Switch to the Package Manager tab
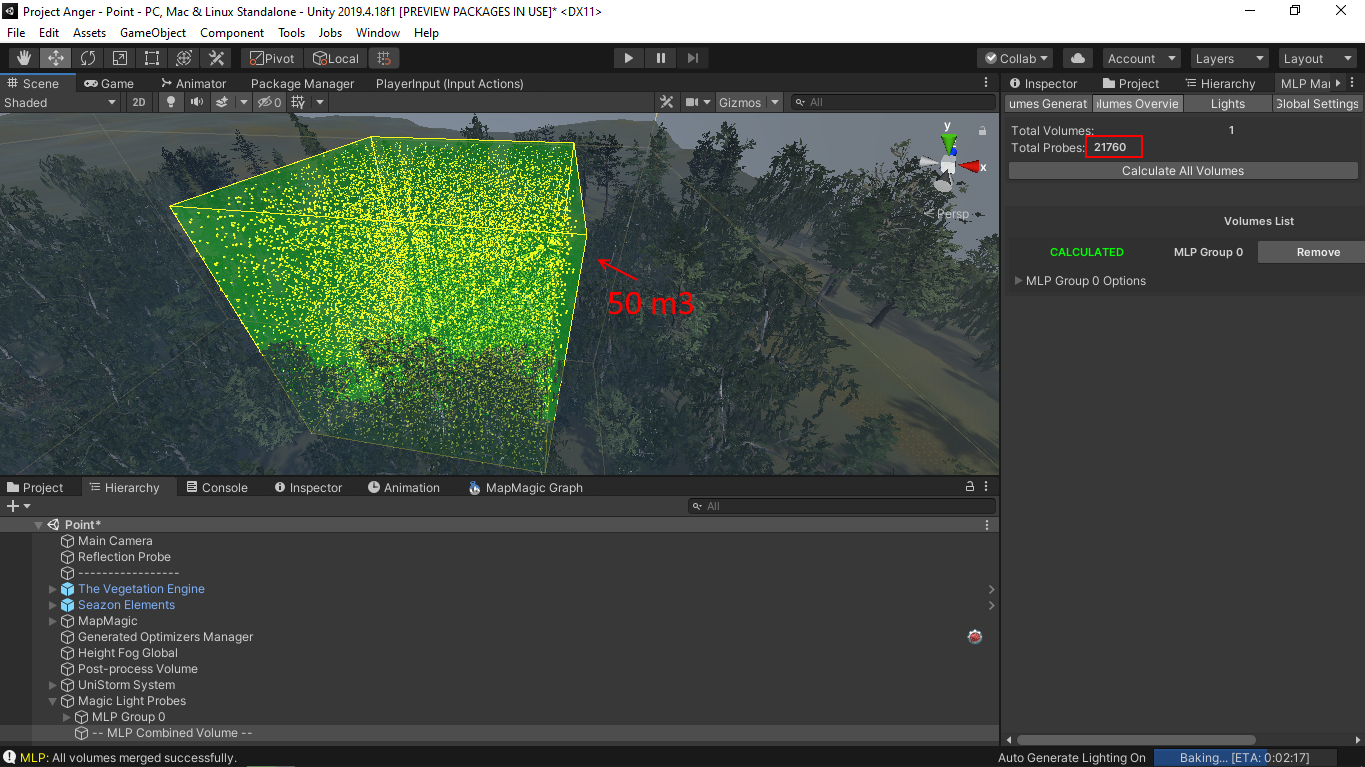 (x=302, y=83)
